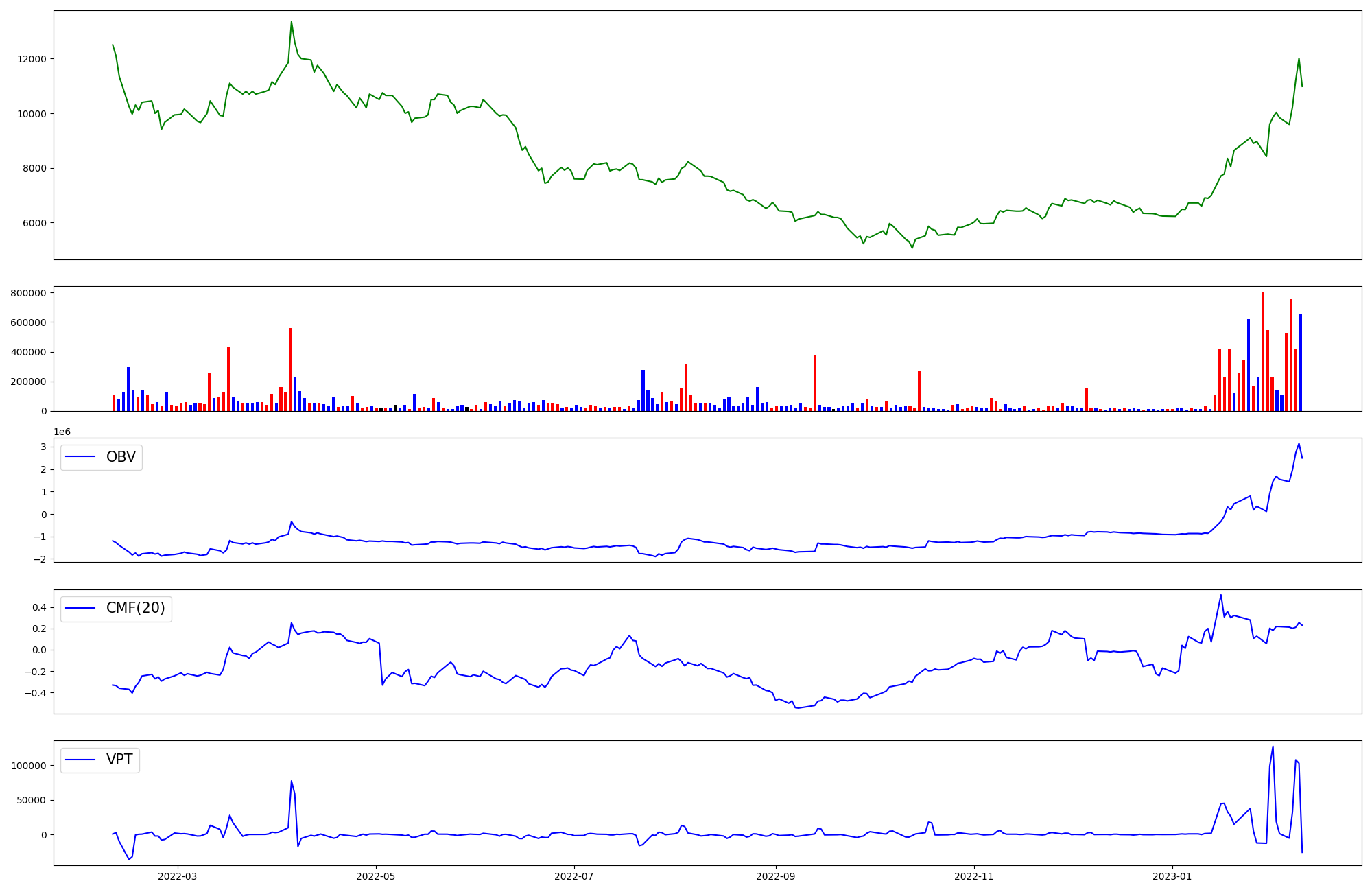Click the 2023-01 date tick label
This screenshot has width=1372, height=892.
(x=1172, y=876)
